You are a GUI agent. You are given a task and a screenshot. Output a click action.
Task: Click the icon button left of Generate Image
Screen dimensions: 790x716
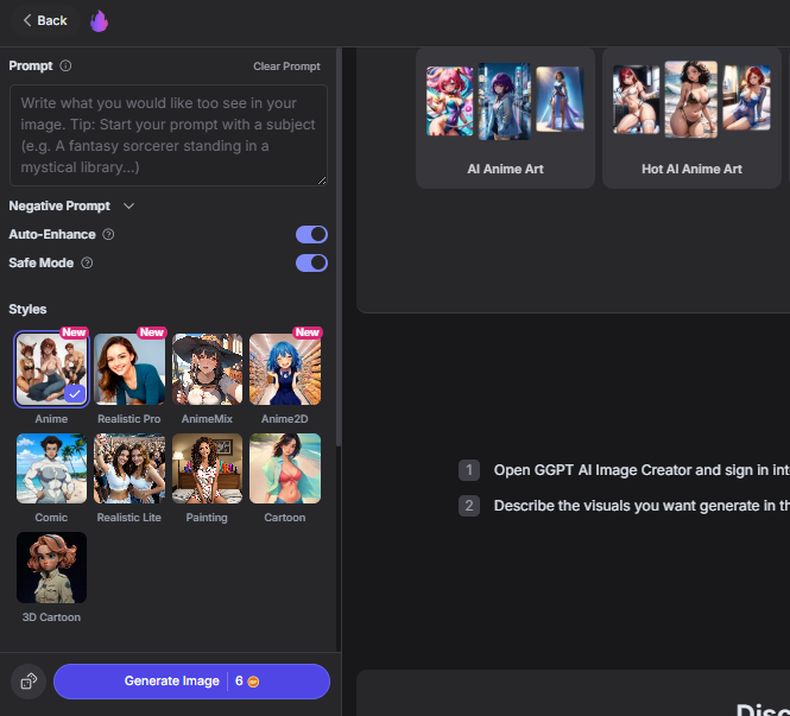tap(29, 681)
